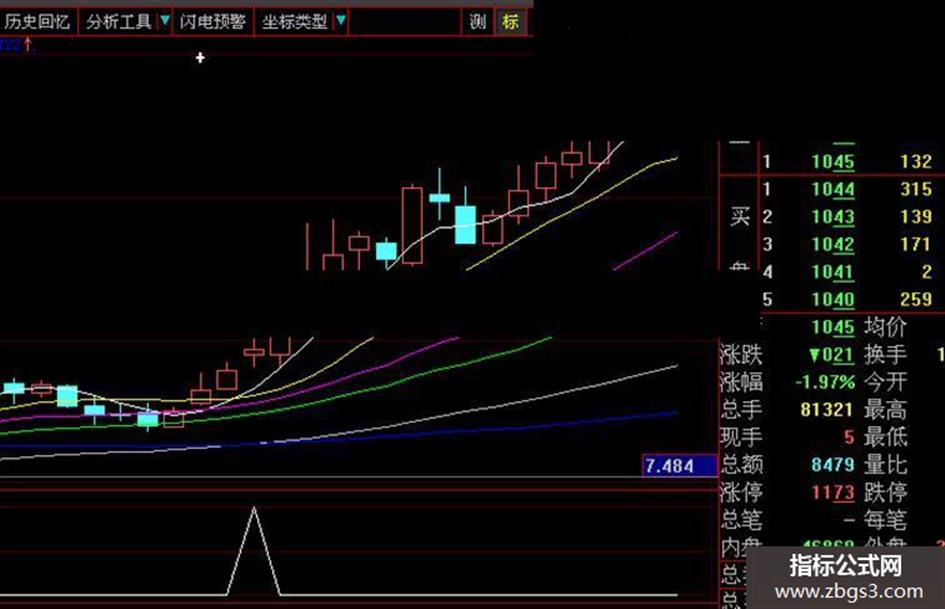945x609 pixels.
Task: Click buy-5 volume 259
Action: coord(916,299)
